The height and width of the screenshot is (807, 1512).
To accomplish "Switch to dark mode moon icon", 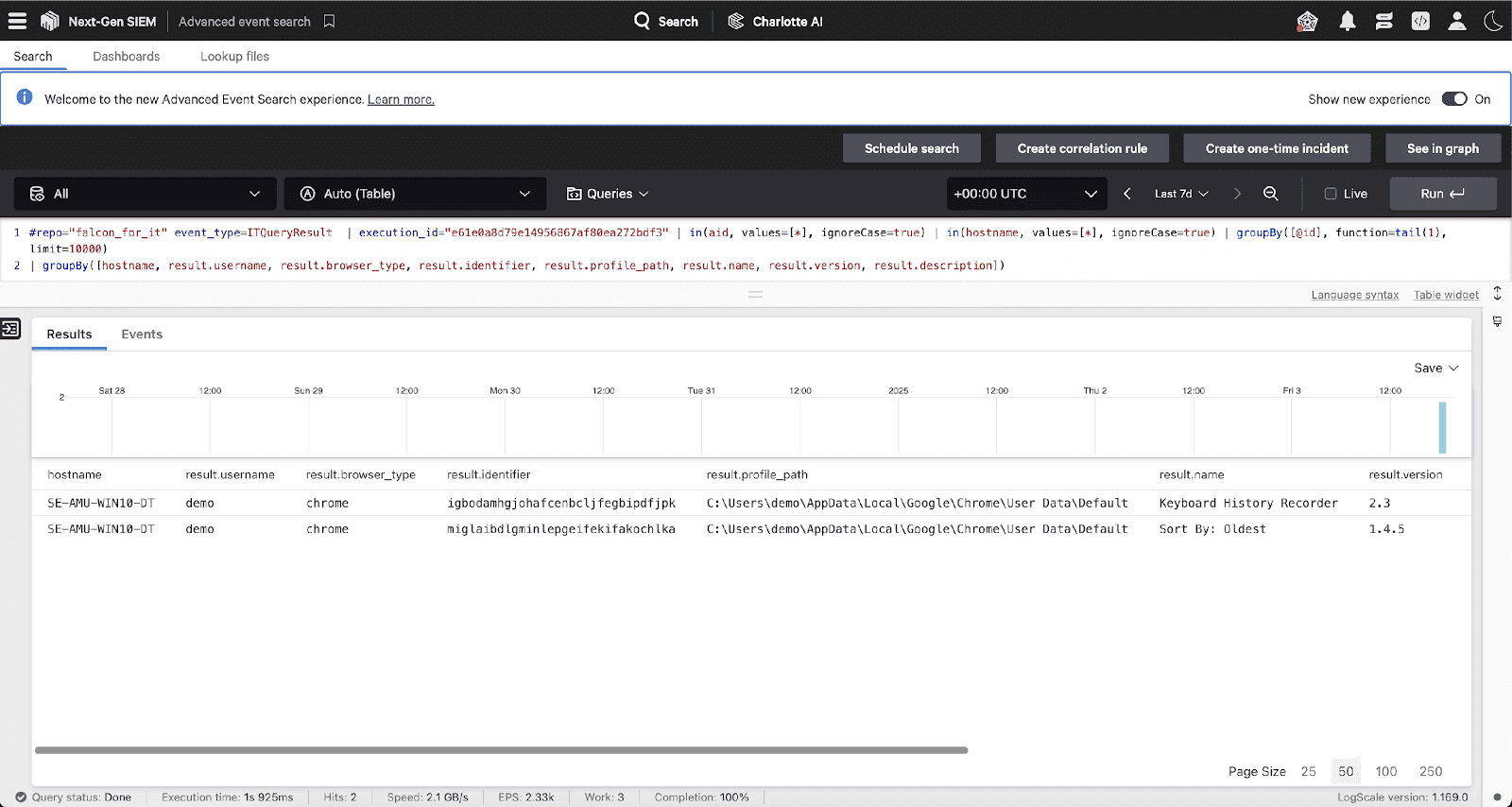I will (1493, 21).
